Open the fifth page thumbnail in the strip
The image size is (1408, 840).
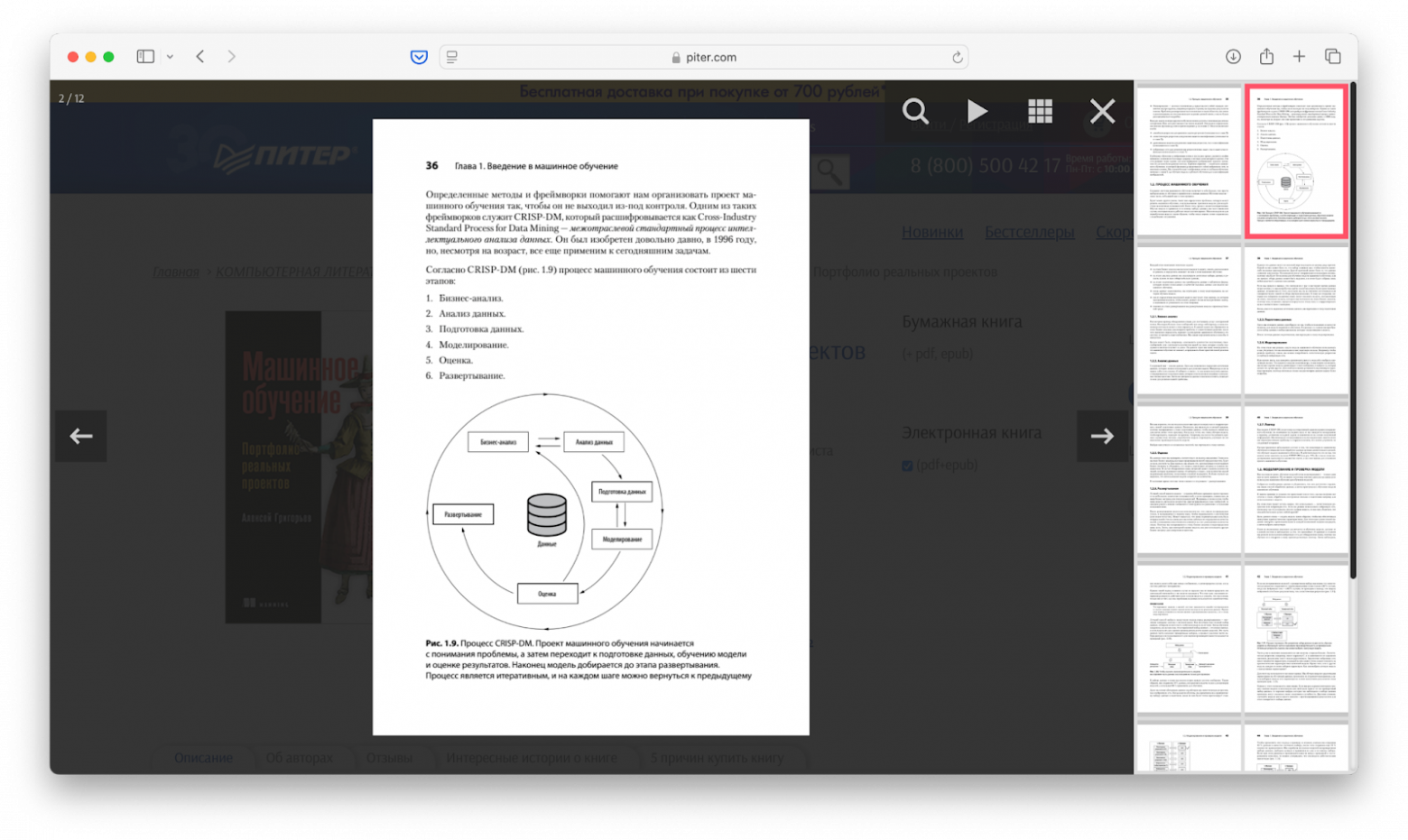pos(1189,479)
